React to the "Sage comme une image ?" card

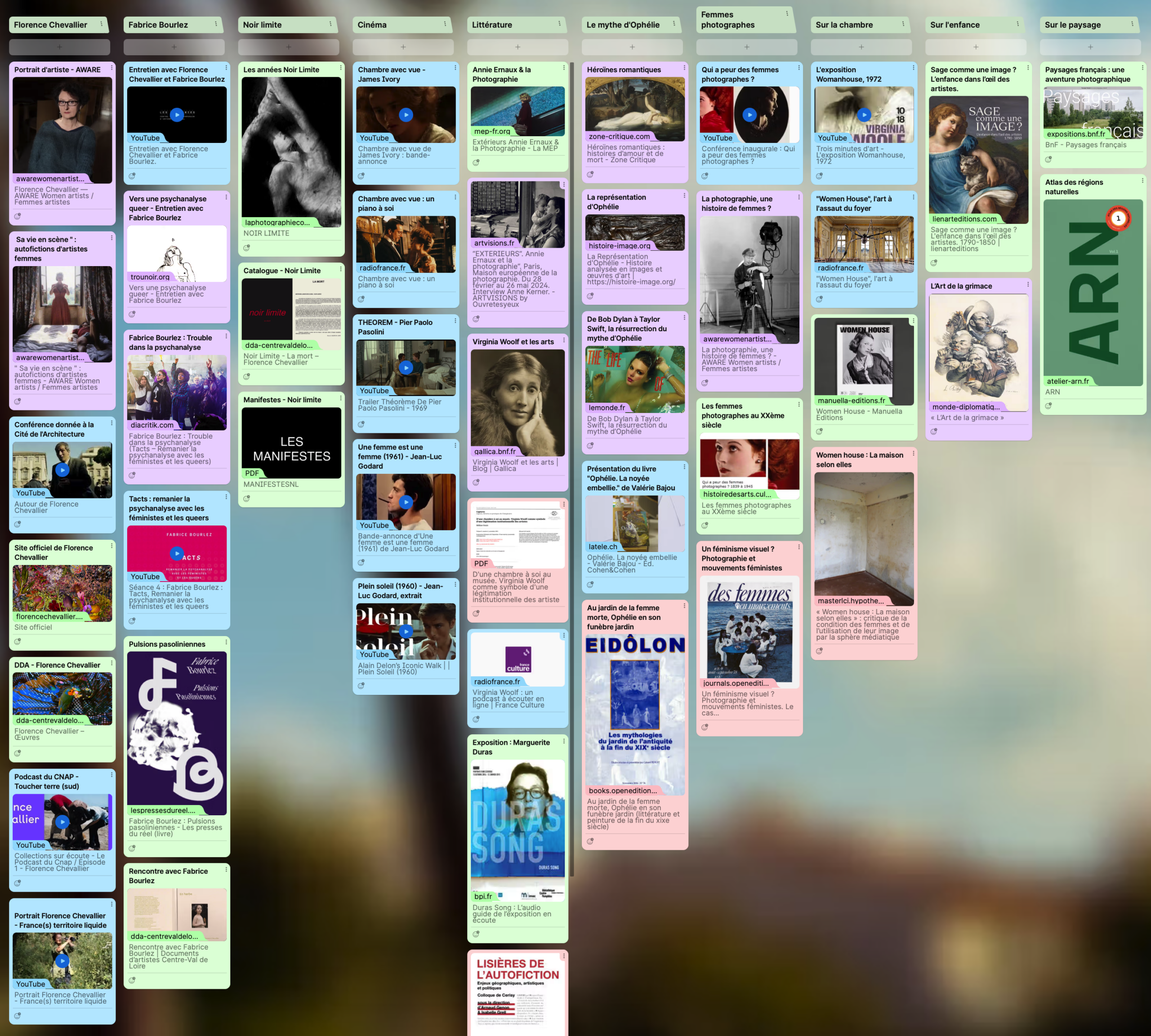click(934, 263)
